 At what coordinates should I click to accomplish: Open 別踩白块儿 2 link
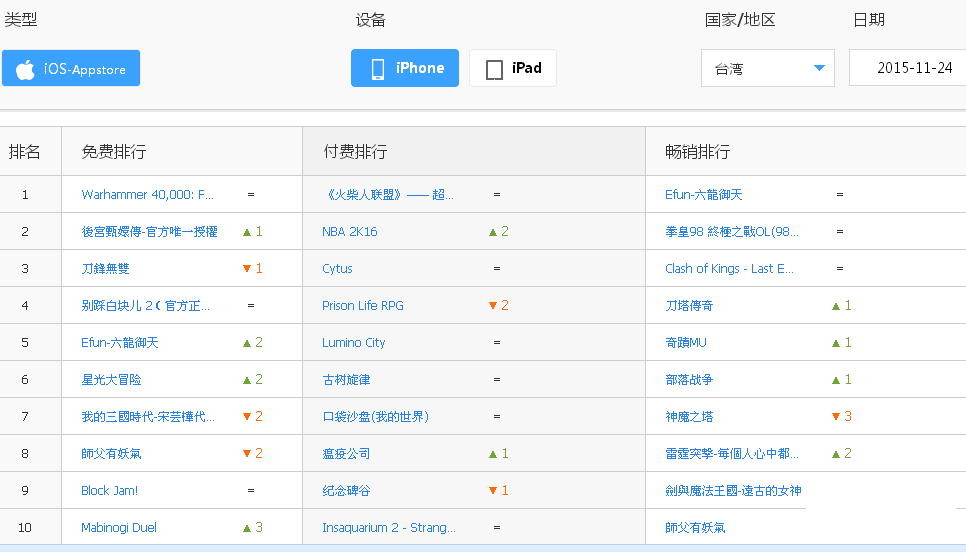[145, 306]
